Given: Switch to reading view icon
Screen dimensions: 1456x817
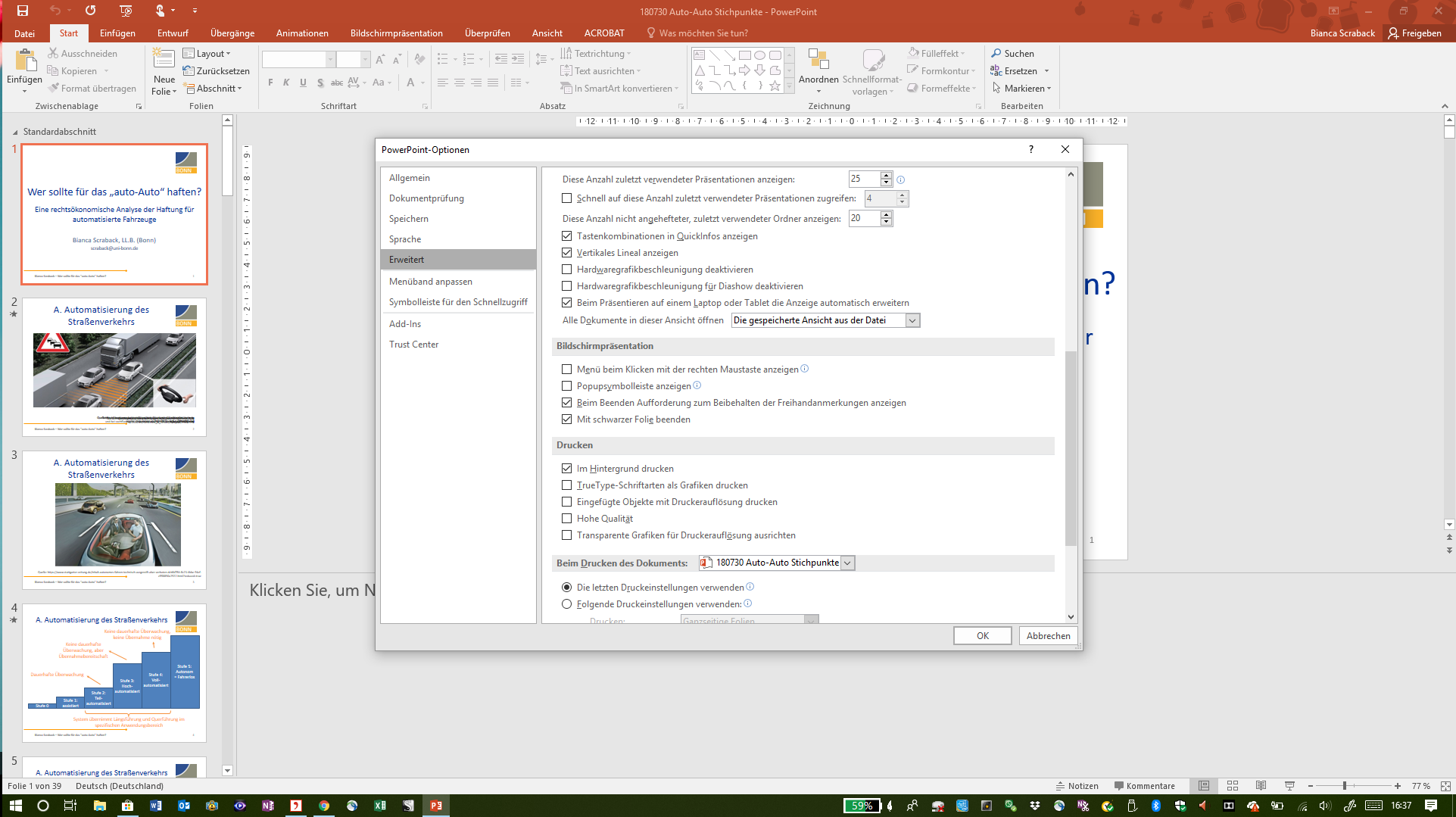Looking at the screenshot, I should click(x=1261, y=786).
